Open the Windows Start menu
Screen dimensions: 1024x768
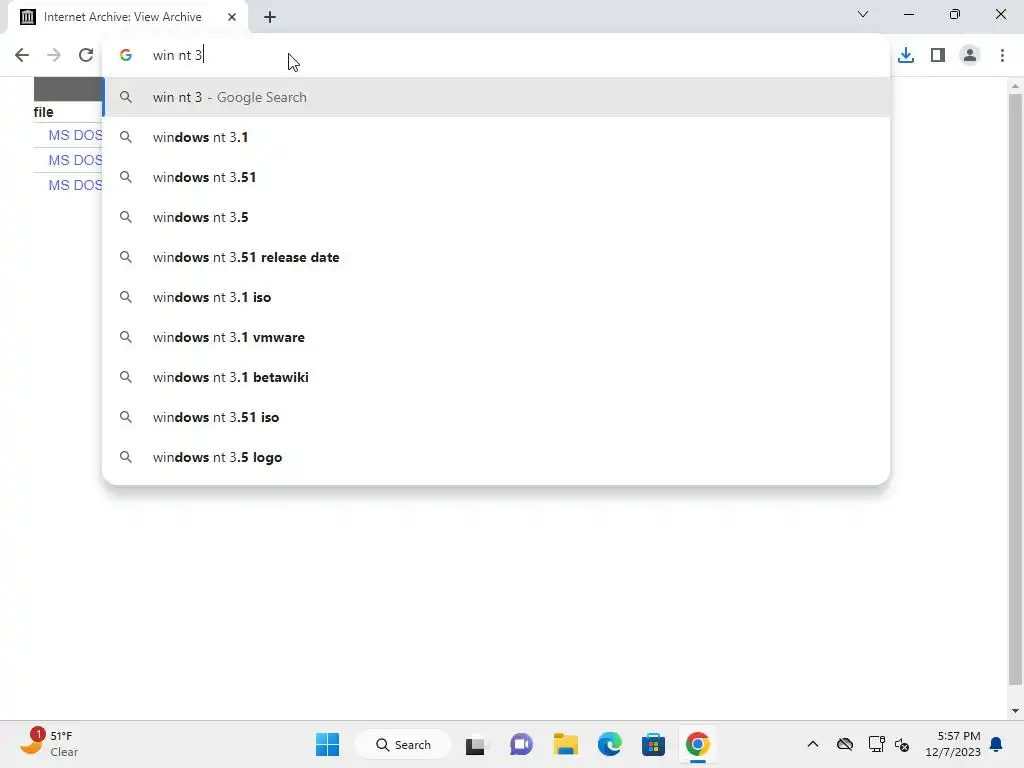(327, 744)
